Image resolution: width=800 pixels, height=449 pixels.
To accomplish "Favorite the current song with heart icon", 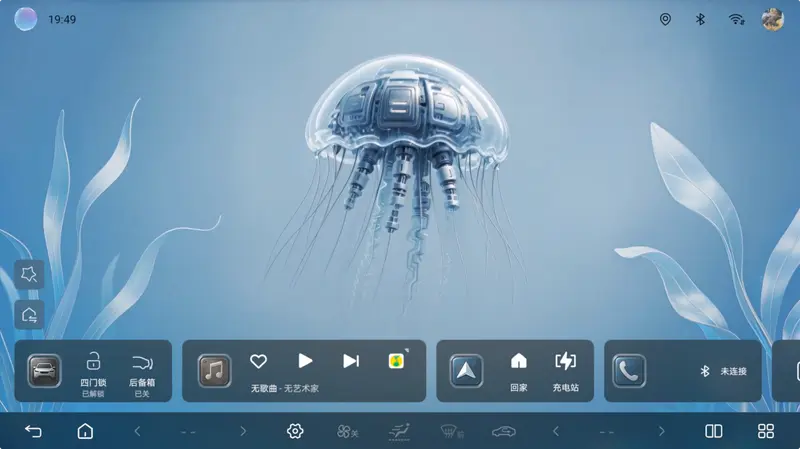I will click(258, 361).
